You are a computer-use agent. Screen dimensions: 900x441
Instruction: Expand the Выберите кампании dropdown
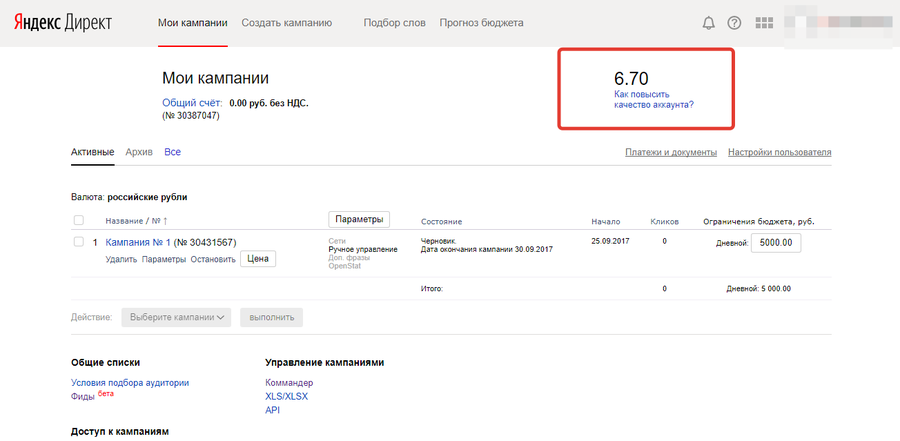click(176, 317)
